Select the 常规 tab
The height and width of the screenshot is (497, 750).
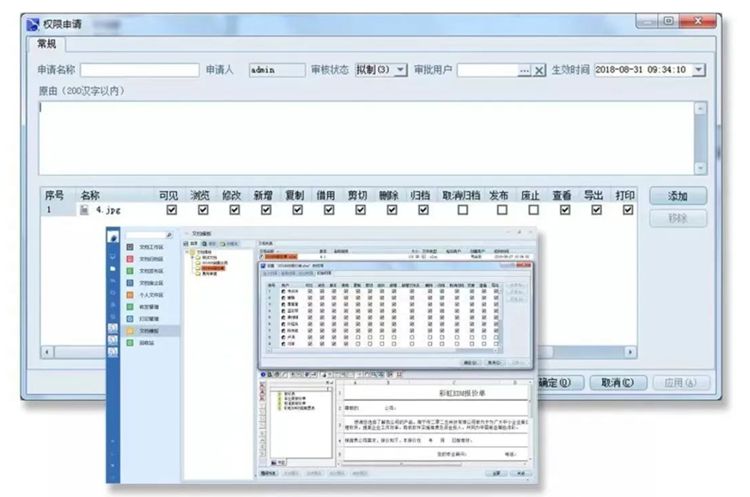[47, 44]
